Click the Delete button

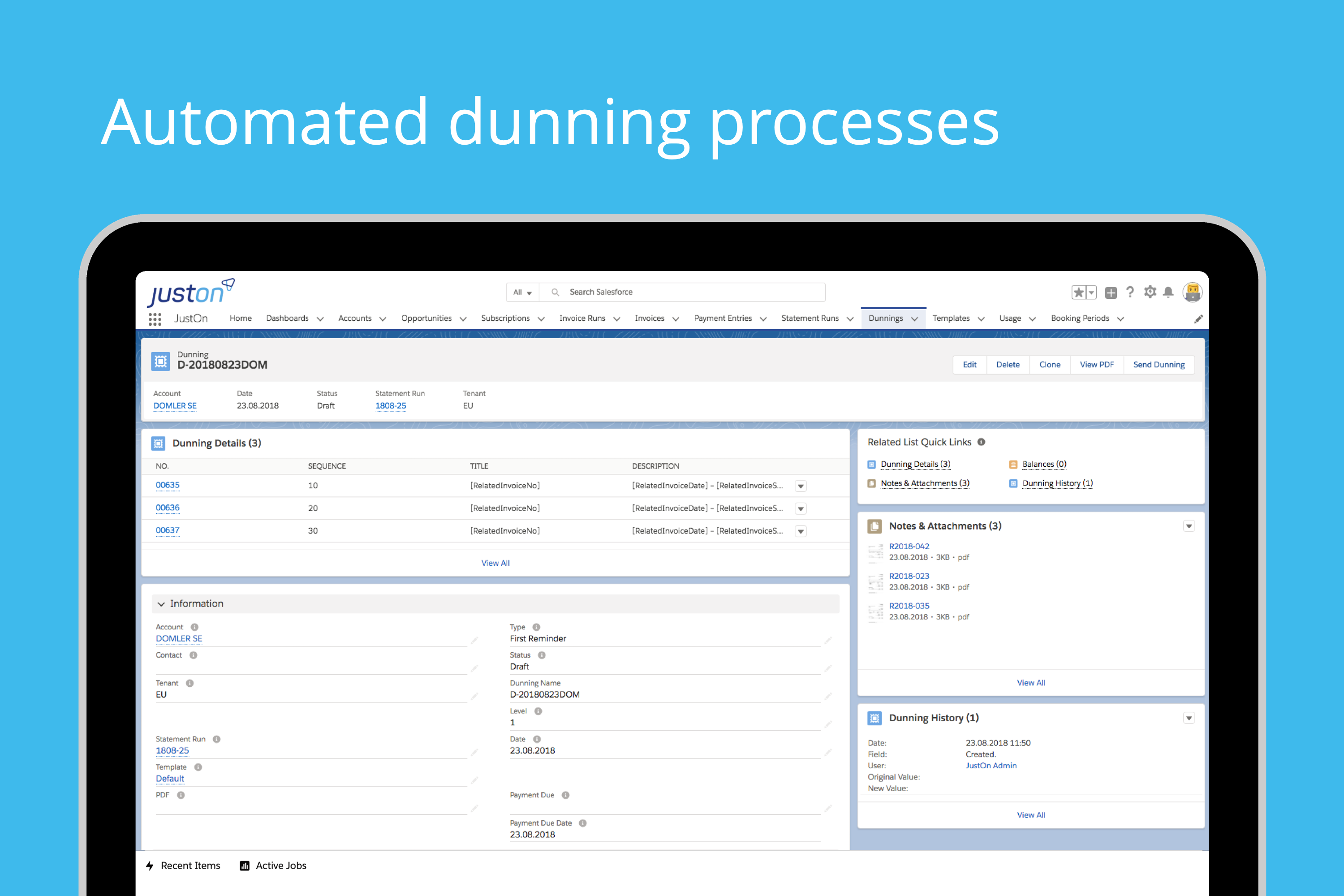[1008, 365]
